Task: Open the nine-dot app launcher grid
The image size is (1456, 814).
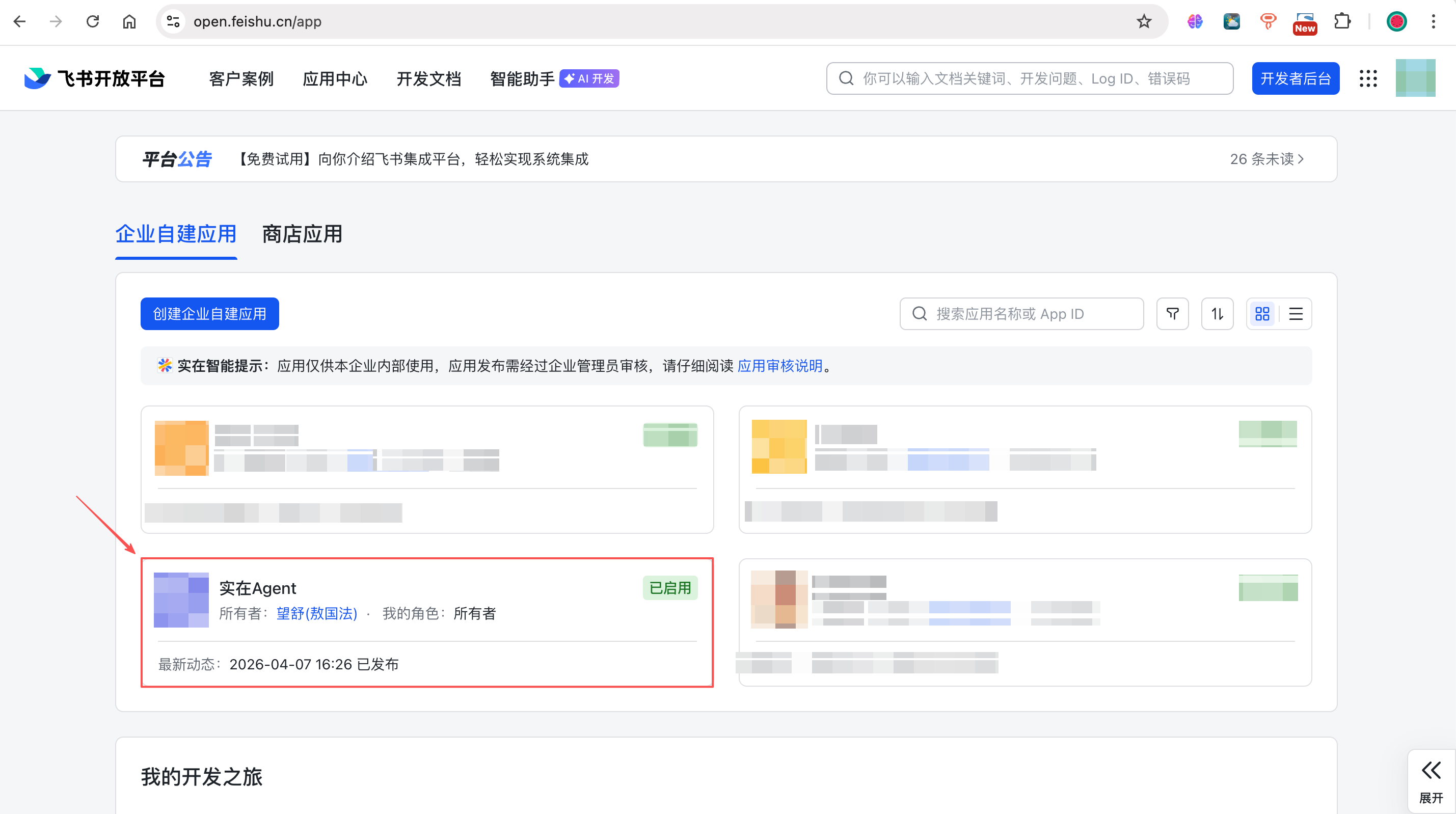Action: (1368, 78)
